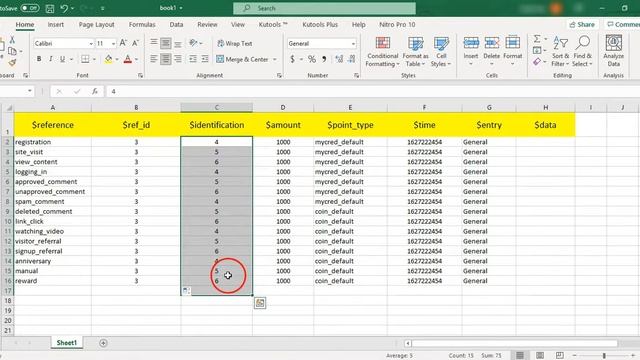Click the Middle Align icon

pyautogui.click(x=166, y=43)
